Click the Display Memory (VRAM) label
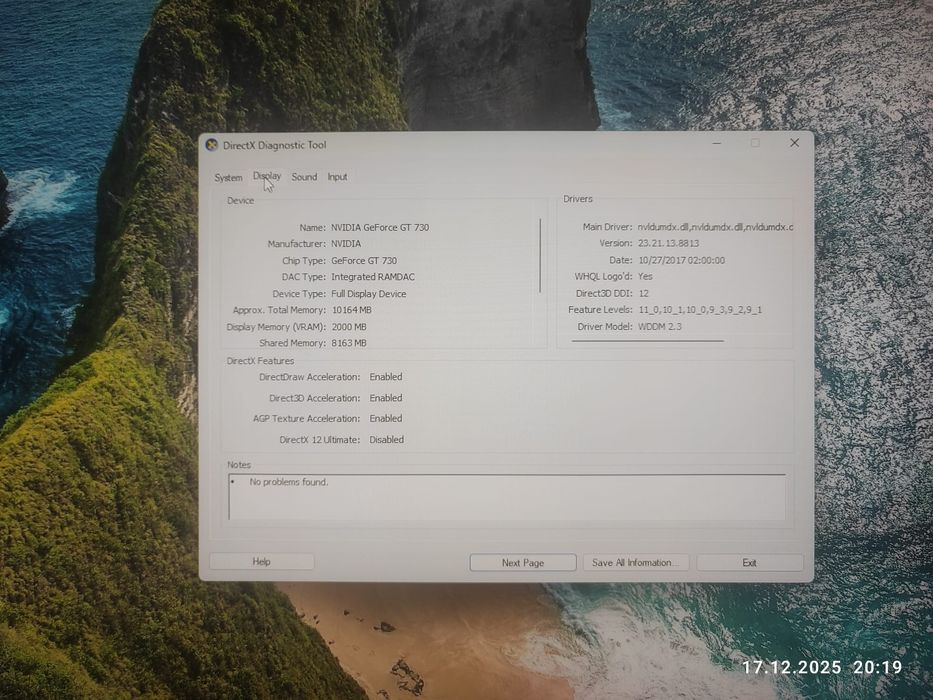Screen dimensions: 933x700 pos(276,327)
